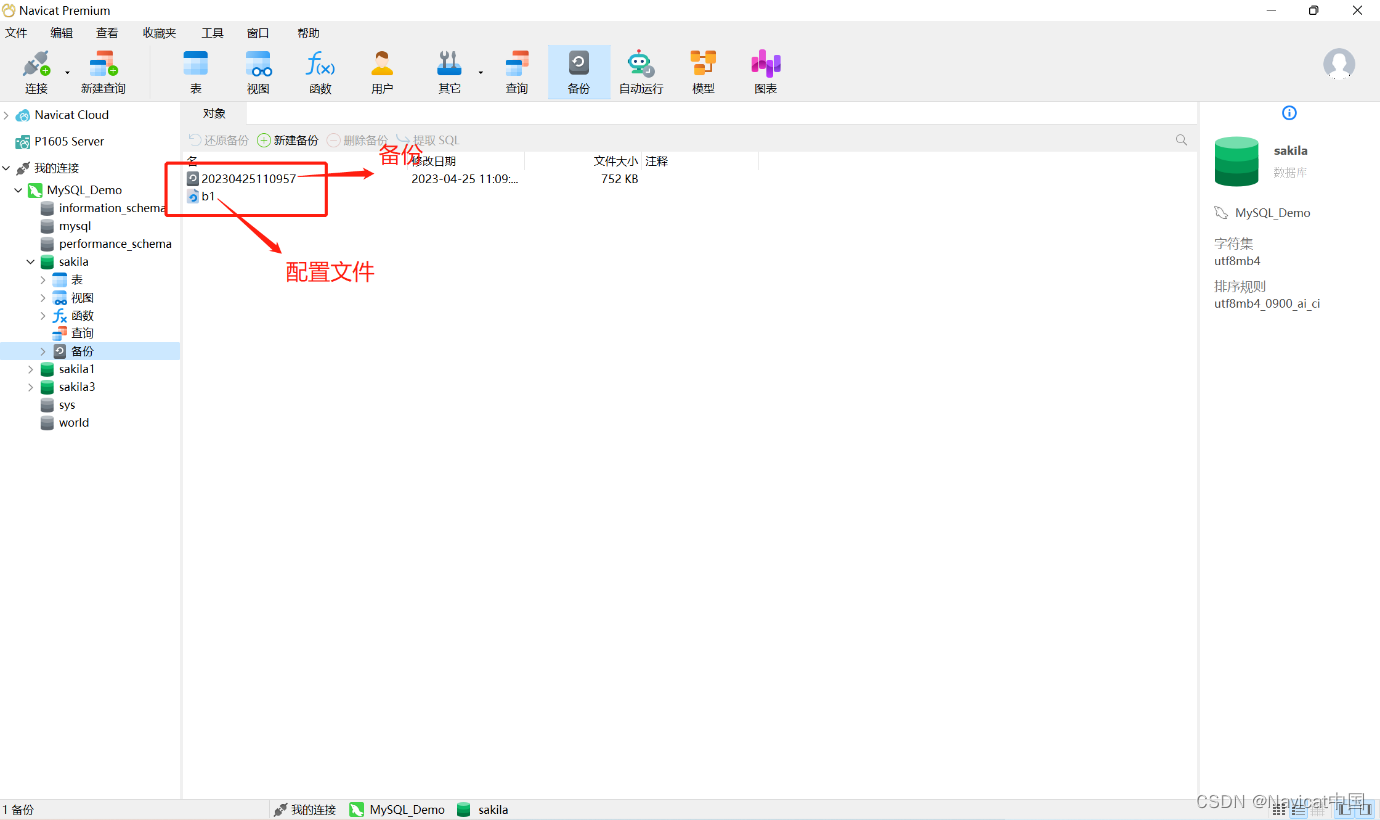Collapse the MySQL_Demo connection
Image resolution: width=1380 pixels, height=820 pixels.
tap(18, 190)
